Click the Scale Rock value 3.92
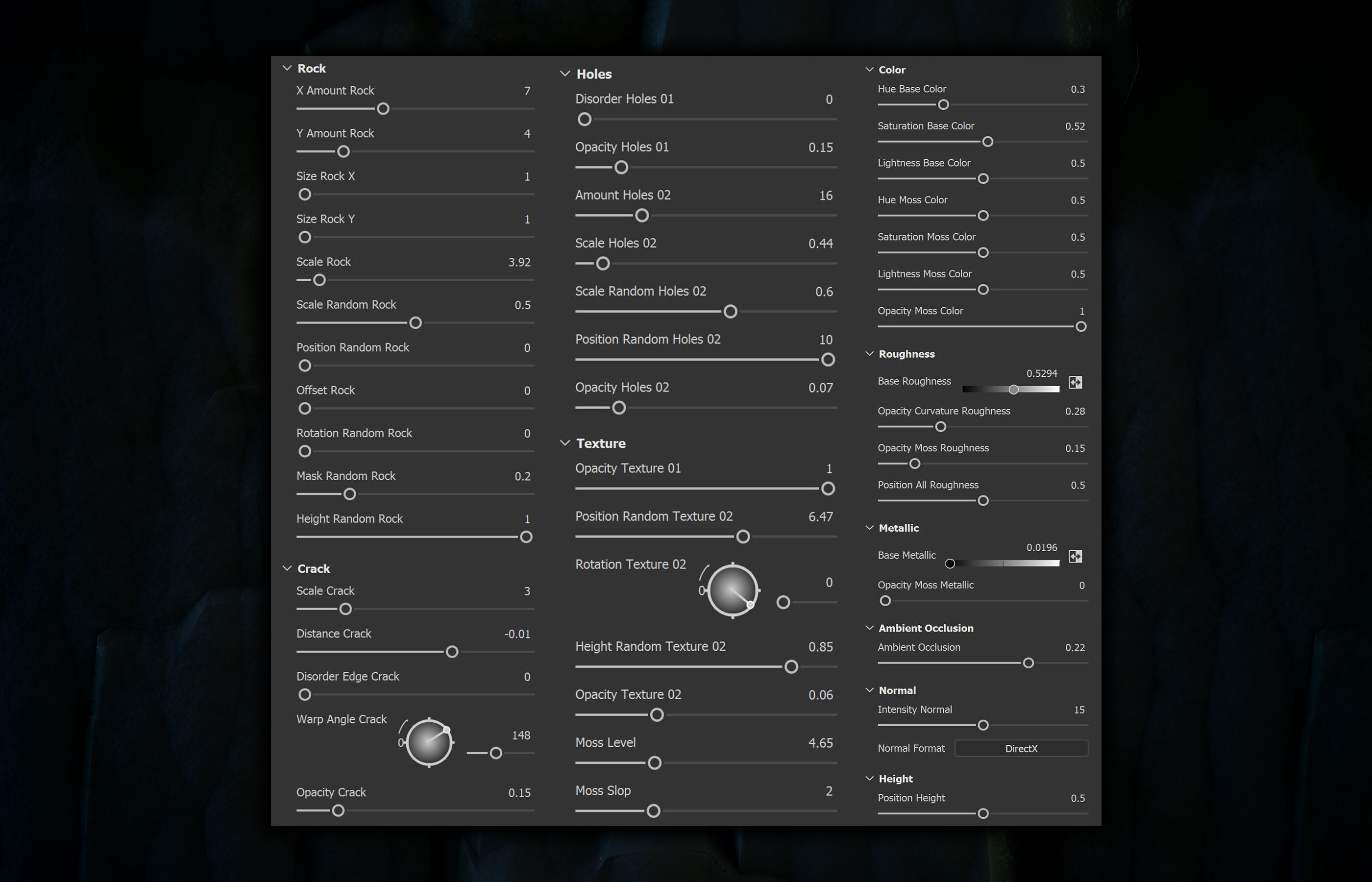This screenshot has height=882, width=1372. tap(519, 262)
